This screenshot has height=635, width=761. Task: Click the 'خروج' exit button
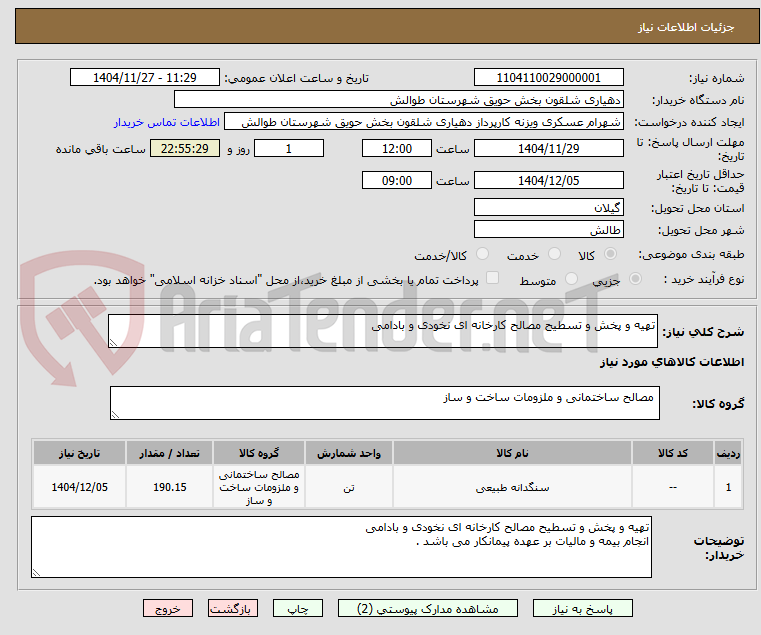click(168, 608)
